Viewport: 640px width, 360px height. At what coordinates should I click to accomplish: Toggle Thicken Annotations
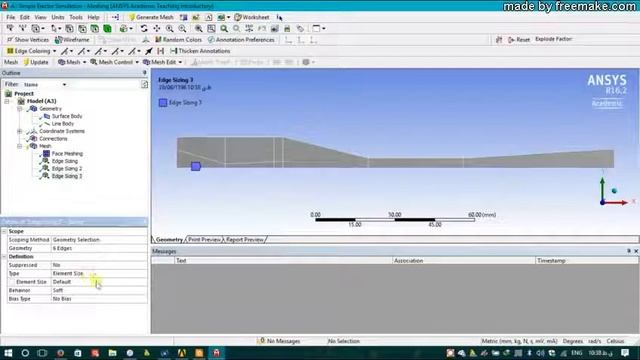point(200,51)
